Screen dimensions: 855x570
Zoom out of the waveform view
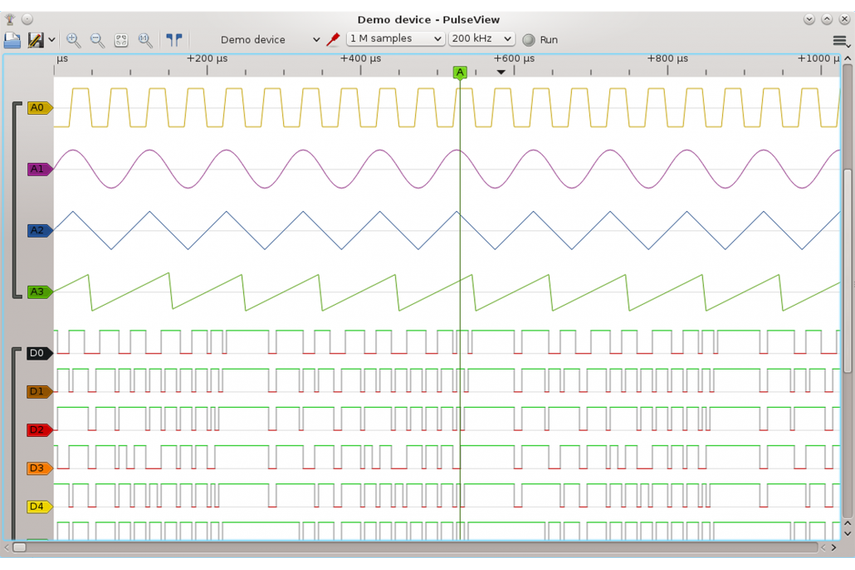coord(97,40)
